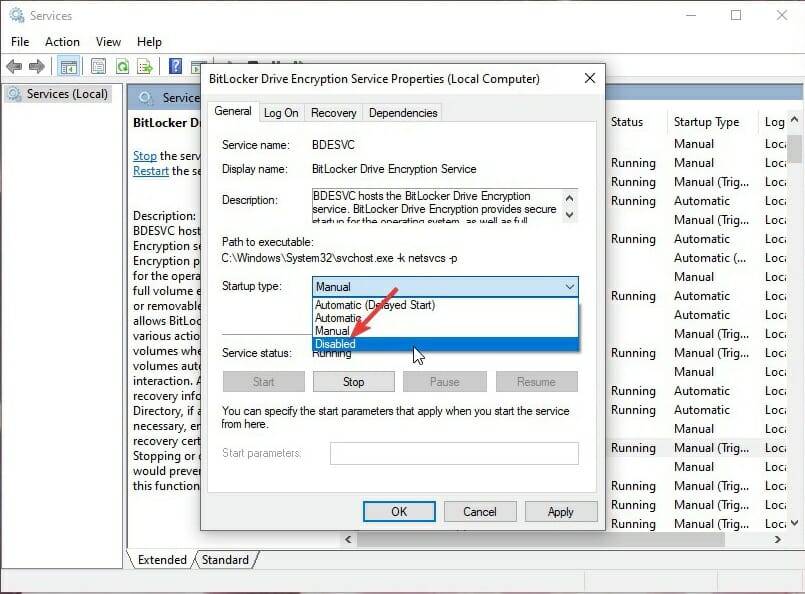Open Help via the question mark icon
The height and width of the screenshot is (594, 805).
coord(176,66)
